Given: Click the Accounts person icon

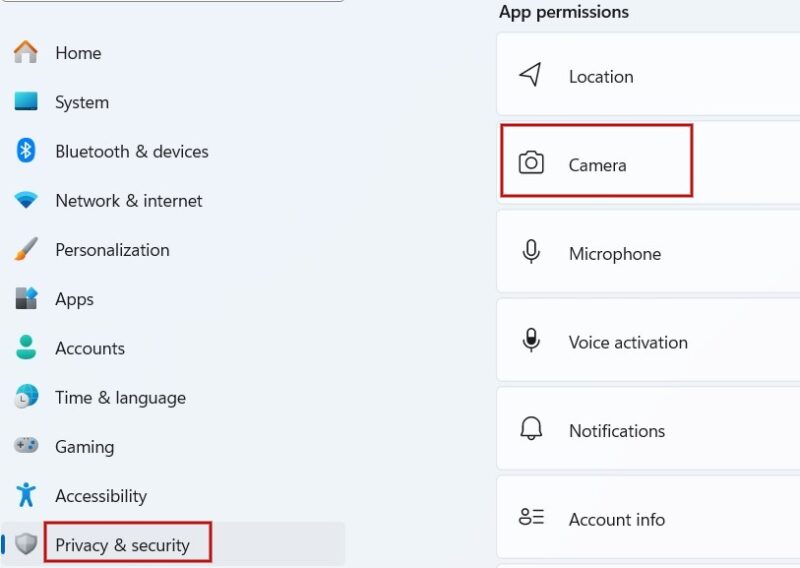Looking at the screenshot, I should click(x=26, y=347).
